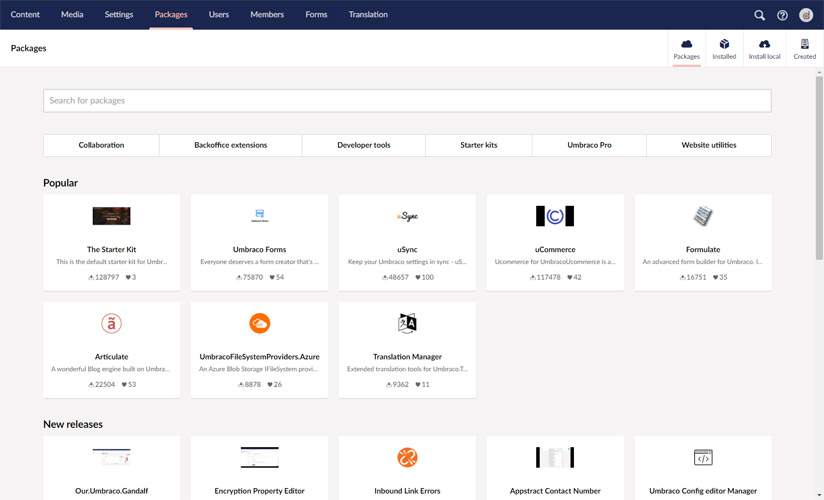Click the Umbraco Config editor Manager icon
824x500 pixels.
click(703, 457)
